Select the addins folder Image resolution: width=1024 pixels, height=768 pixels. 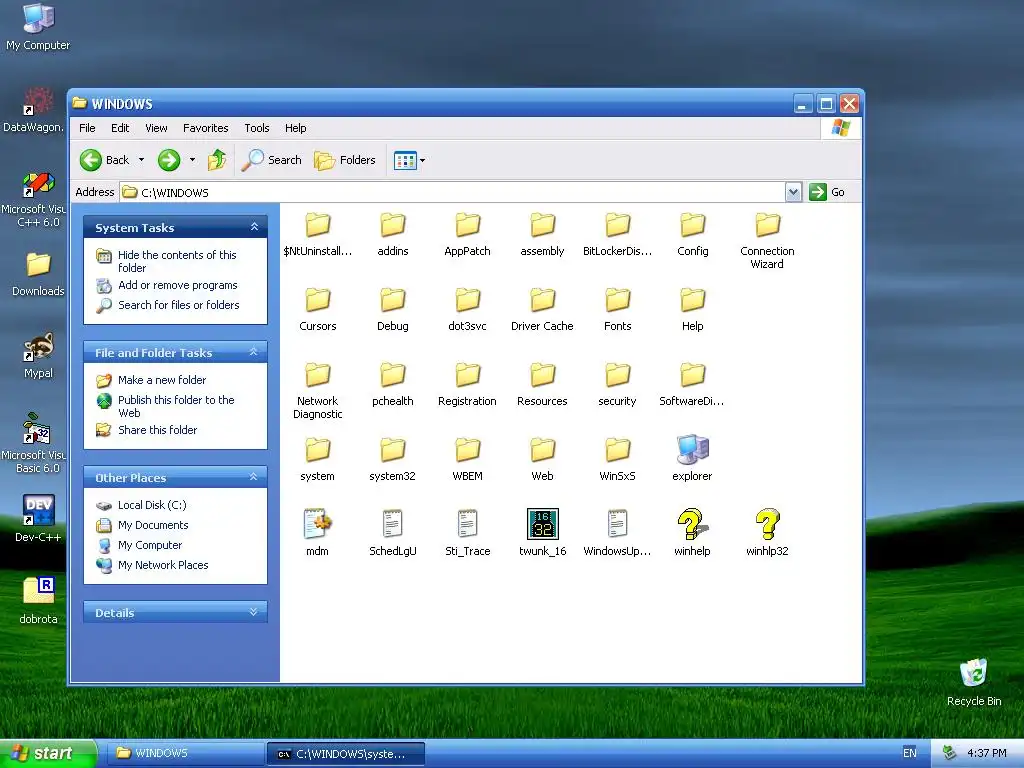tap(392, 233)
